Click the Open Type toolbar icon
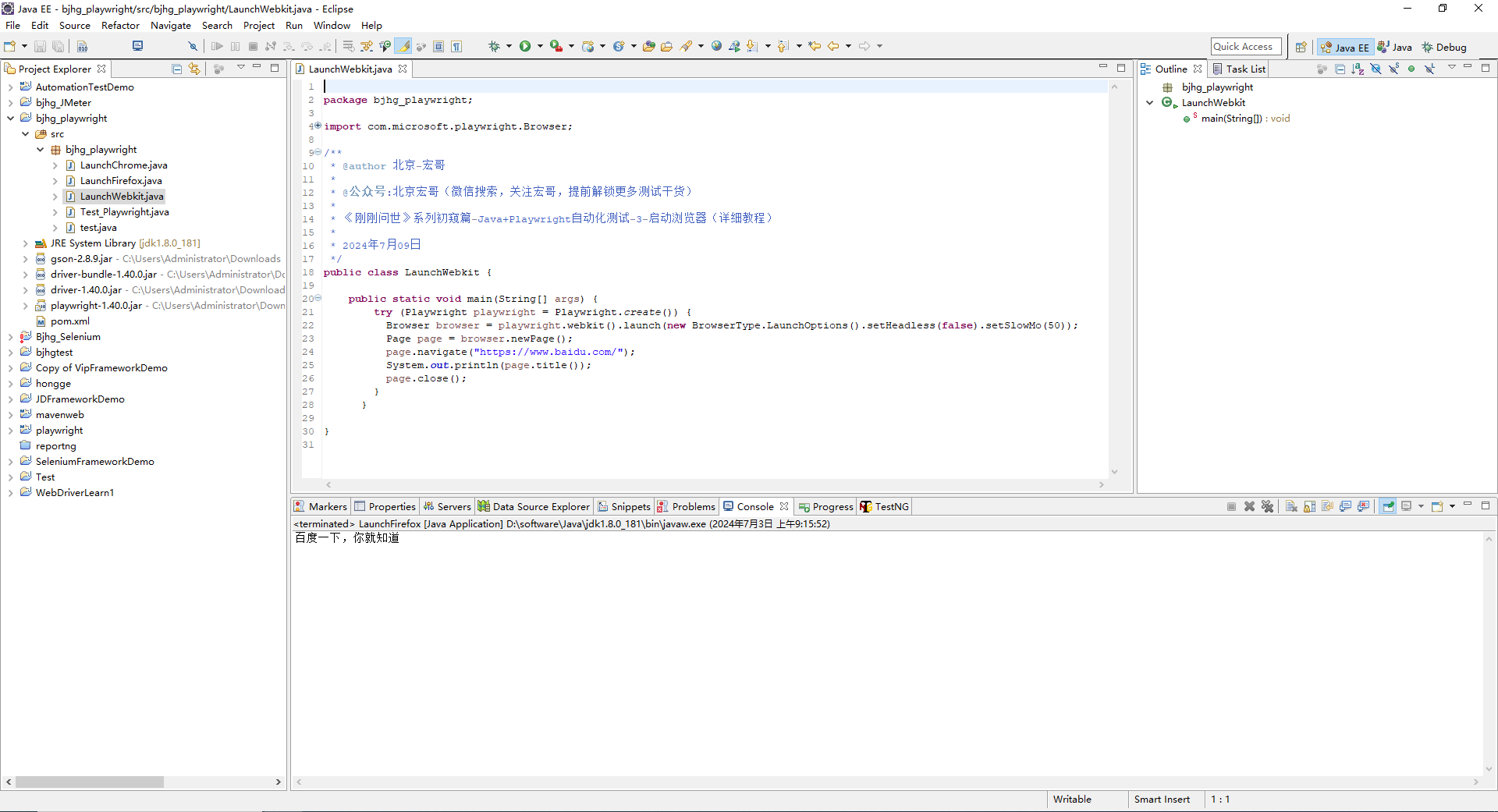 [x=648, y=46]
